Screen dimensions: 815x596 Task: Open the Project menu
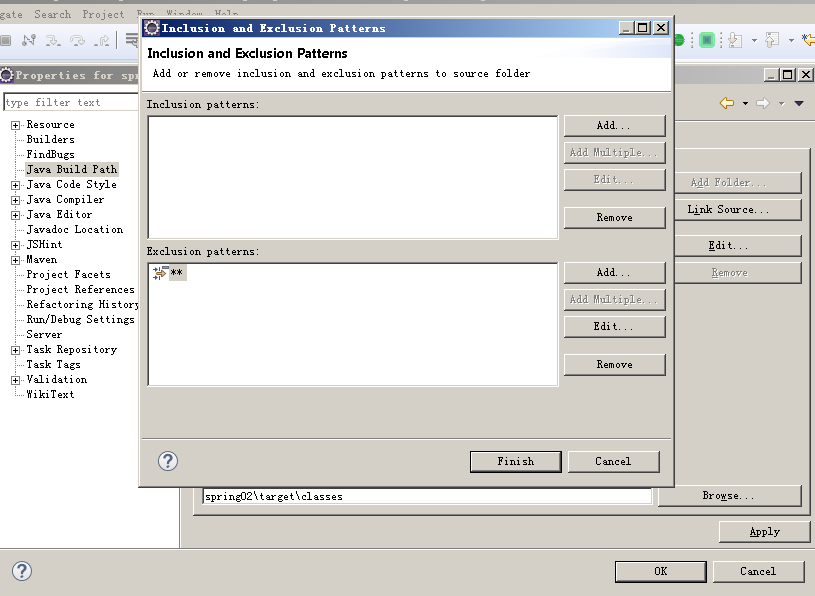(103, 14)
